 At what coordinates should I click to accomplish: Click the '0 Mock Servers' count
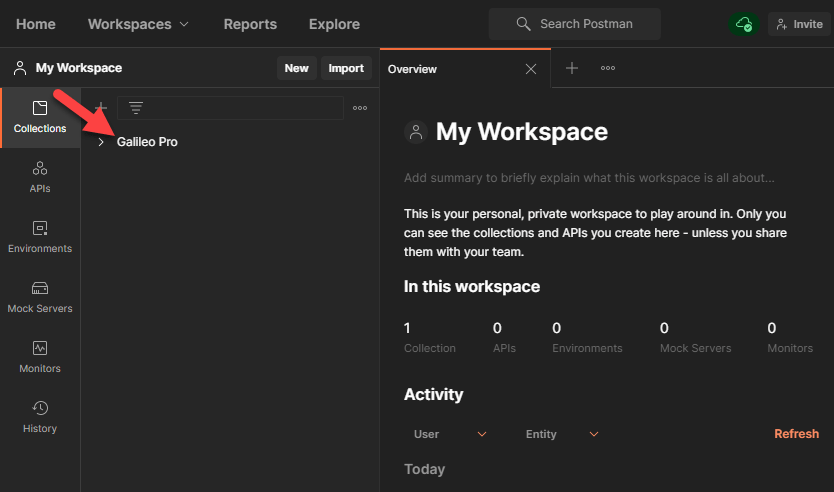696,338
